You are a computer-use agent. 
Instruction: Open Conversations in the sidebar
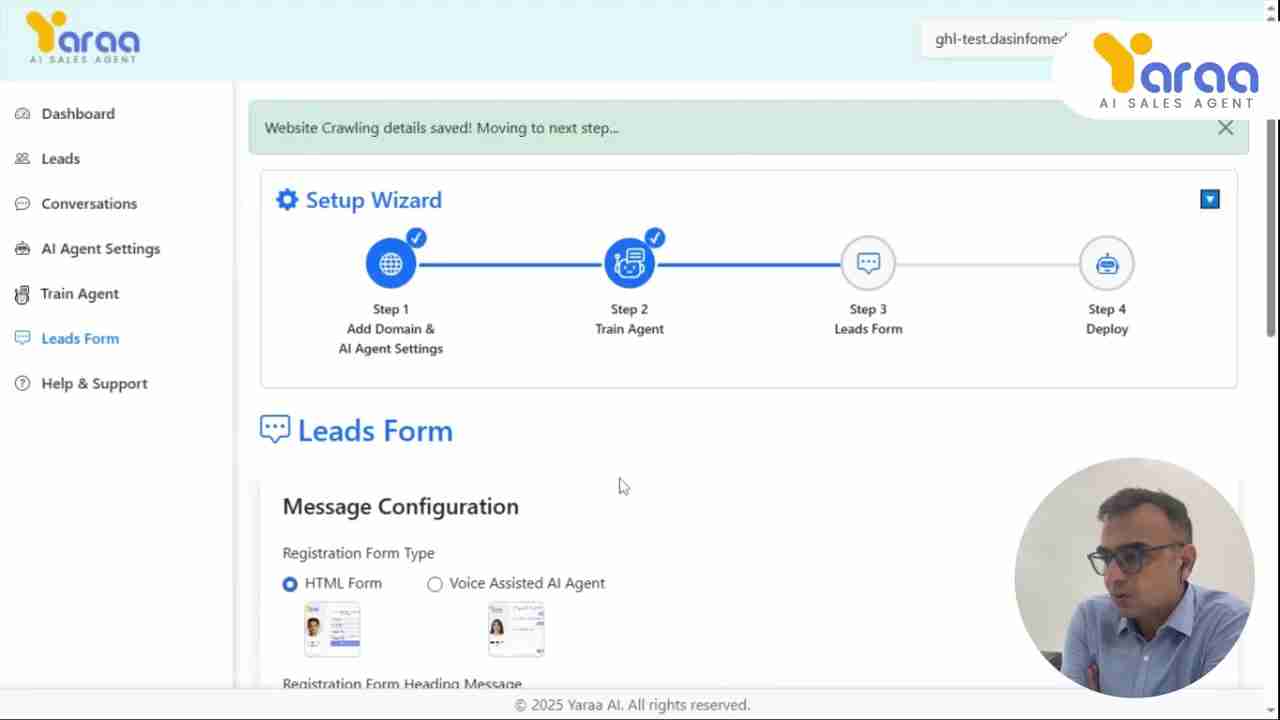click(x=89, y=204)
